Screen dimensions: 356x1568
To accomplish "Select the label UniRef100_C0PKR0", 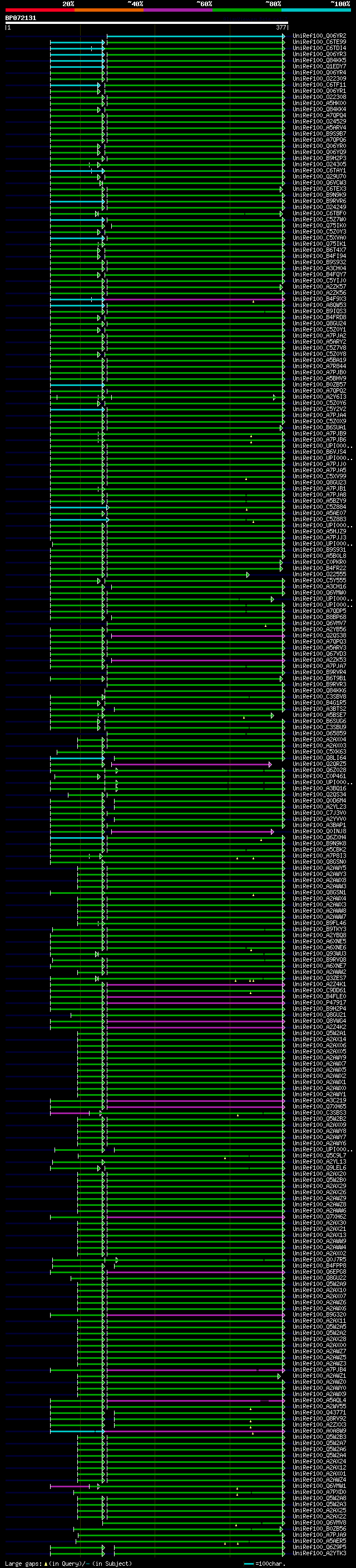I will tap(319, 562).
